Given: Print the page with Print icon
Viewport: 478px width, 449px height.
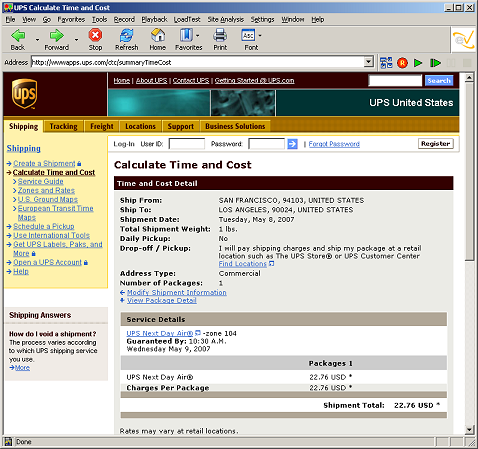Looking at the screenshot, I should (x=220, y=35).
